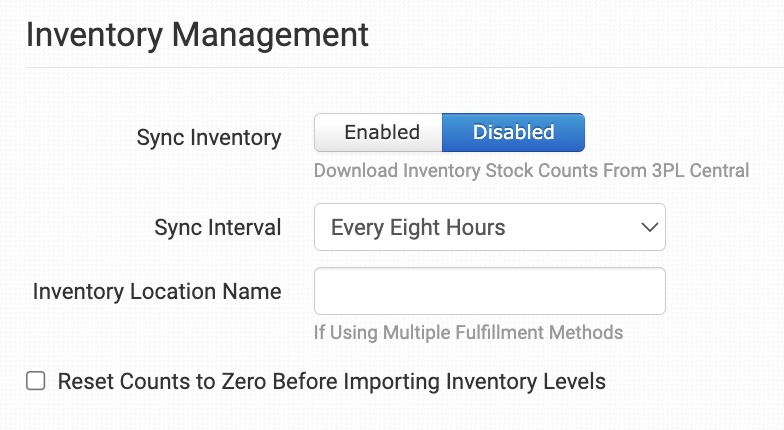Click the Inventory Location Name label
The image size is (784, 430).
tap(157, 291)
